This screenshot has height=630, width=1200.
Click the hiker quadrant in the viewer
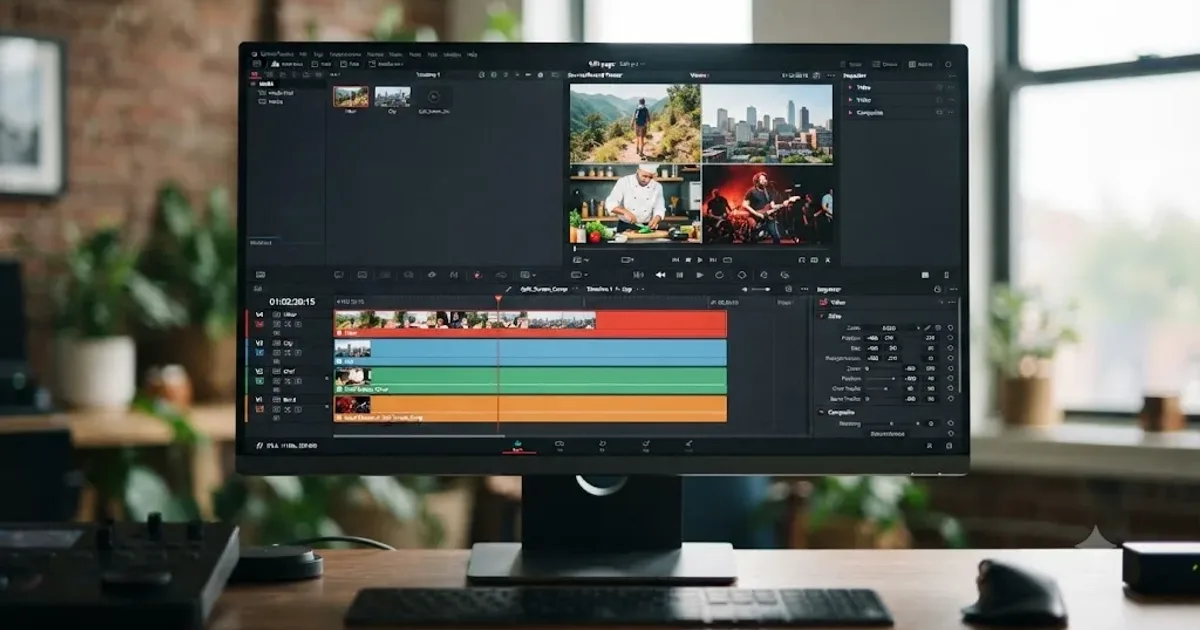pyautogui.click(x=635, y=123)
